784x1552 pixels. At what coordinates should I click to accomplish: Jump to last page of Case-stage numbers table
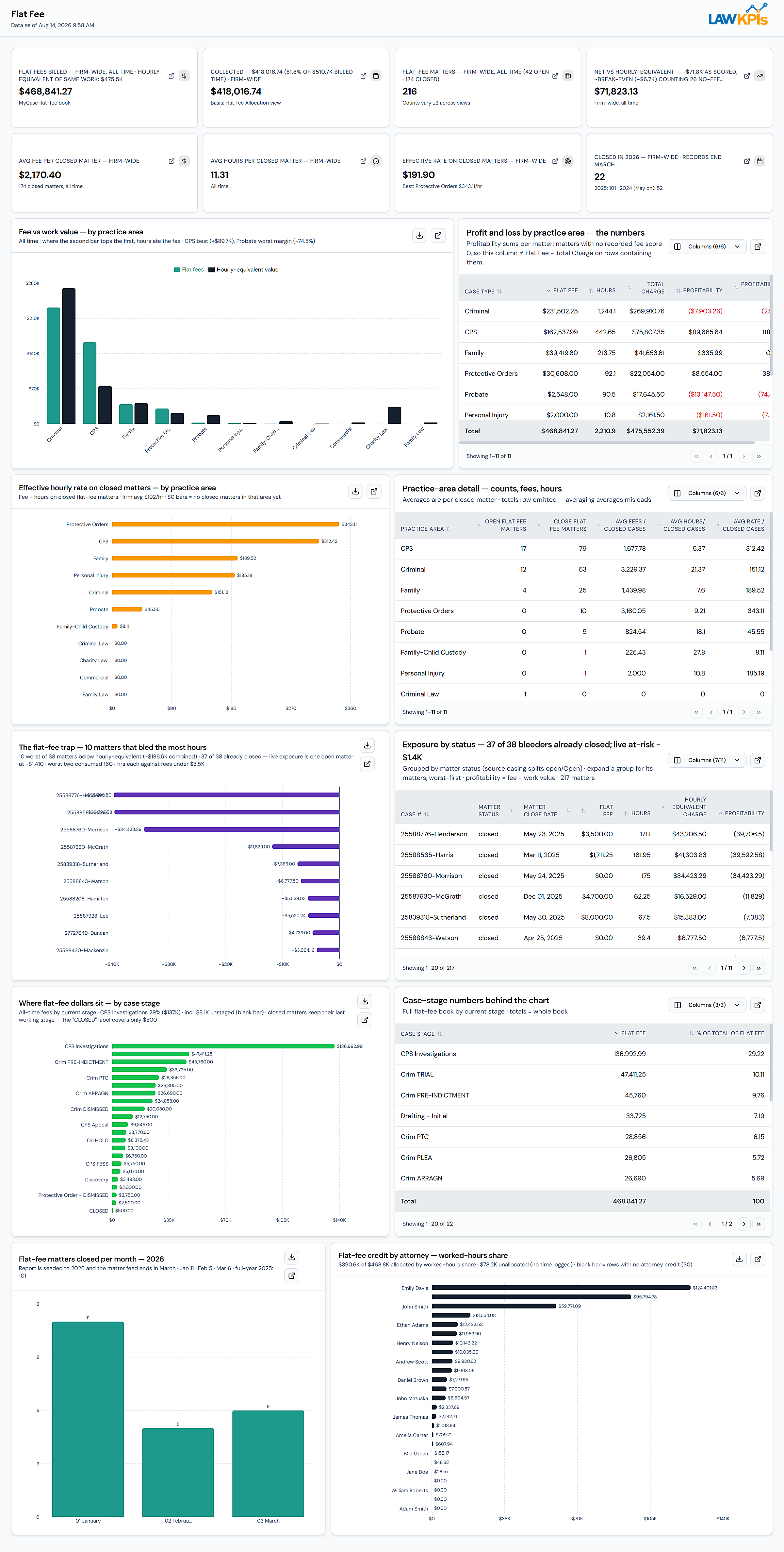click(759, 1224)
